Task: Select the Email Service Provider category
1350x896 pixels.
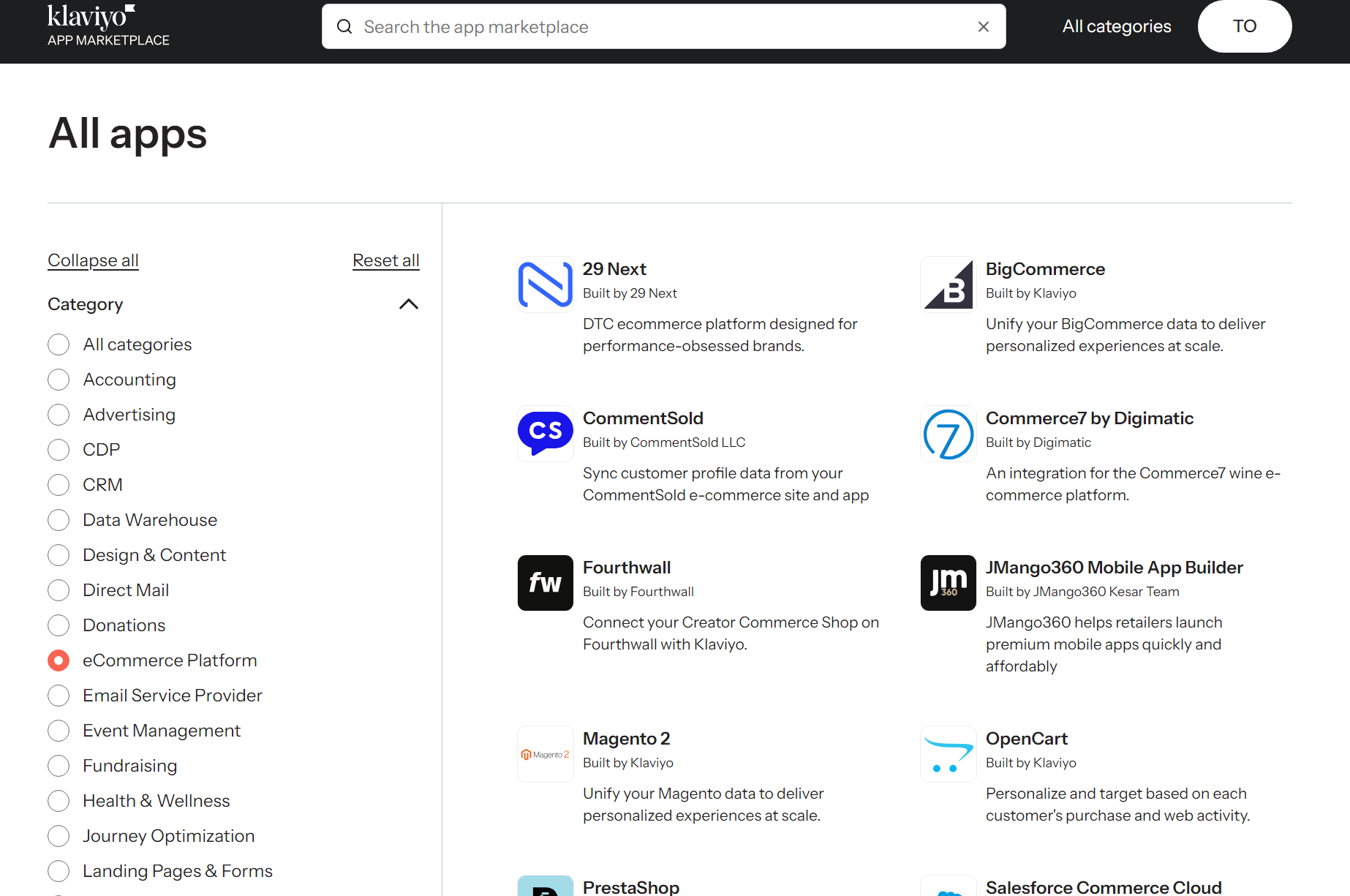Action: coord(59,696)
